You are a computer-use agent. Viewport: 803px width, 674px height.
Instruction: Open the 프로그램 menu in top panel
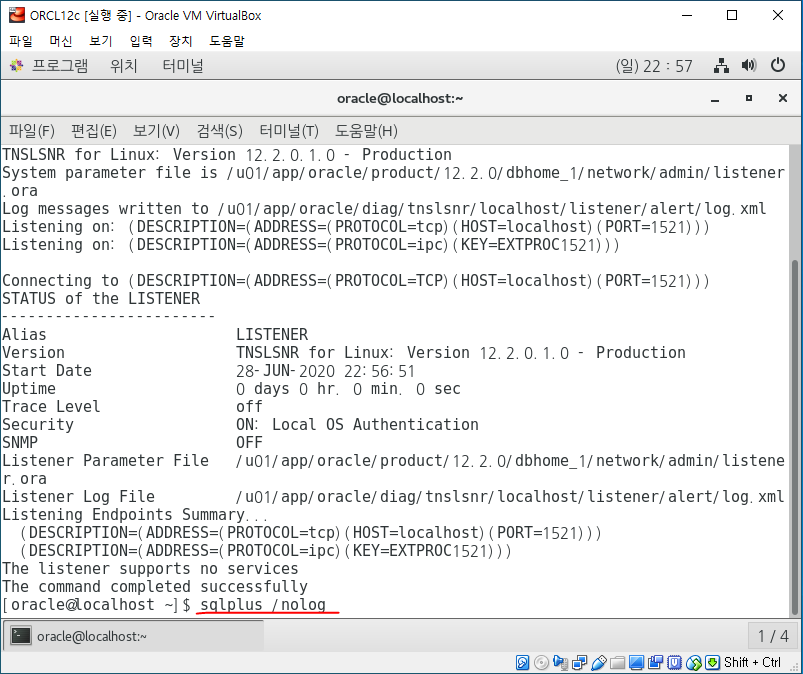click(x=60, y=66)
